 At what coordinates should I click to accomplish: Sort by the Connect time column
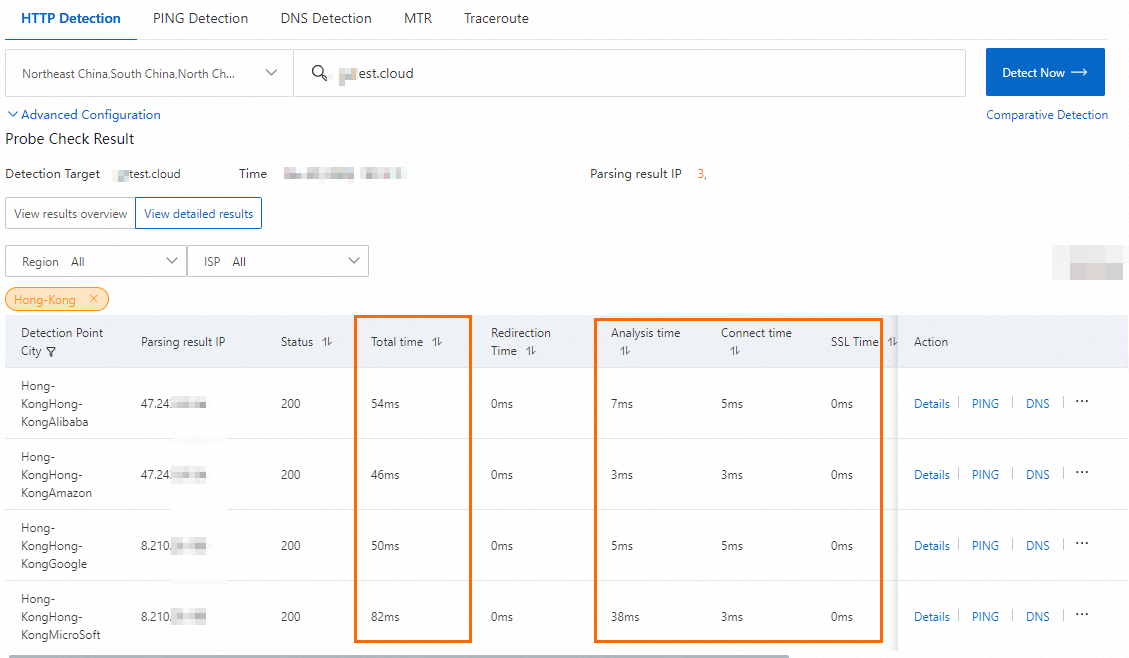coord(735,351)
